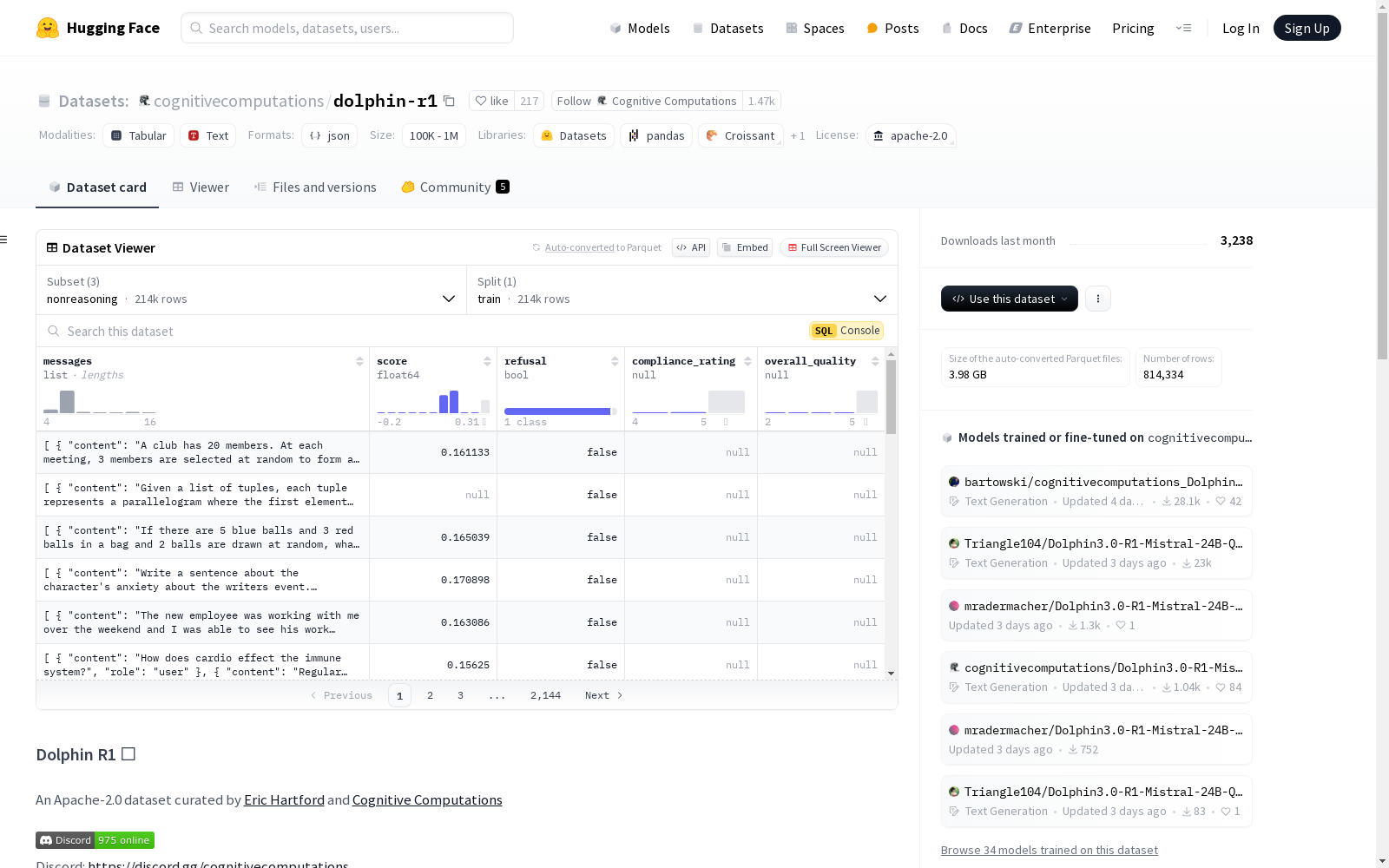Open the API button in Dataset Viewer
Viewport: 1389px width, 868px height.
(x=691, y=247)
